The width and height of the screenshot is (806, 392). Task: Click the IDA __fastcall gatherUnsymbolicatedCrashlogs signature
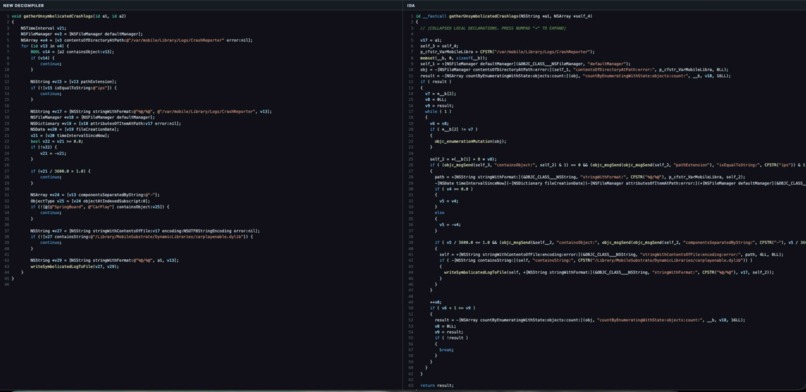coord(504,16)
